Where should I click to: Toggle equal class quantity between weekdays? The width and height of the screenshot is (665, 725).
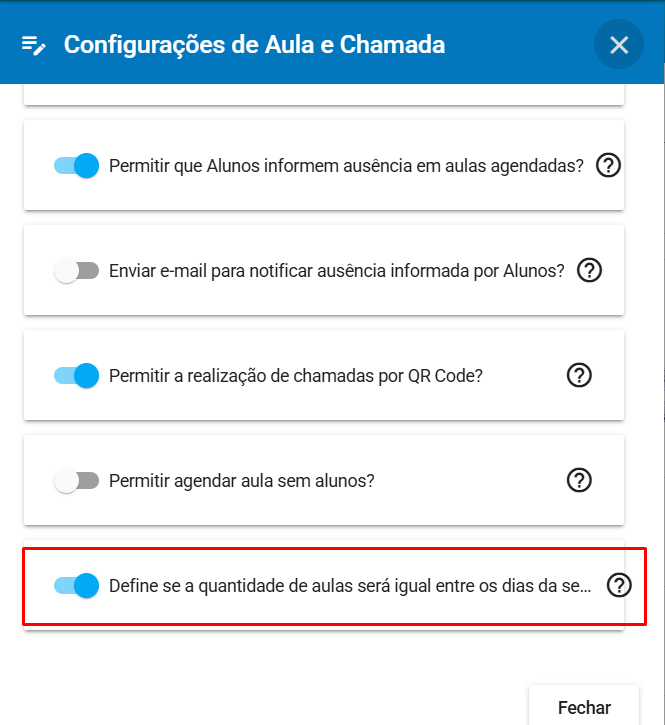[x=76, y=585]
